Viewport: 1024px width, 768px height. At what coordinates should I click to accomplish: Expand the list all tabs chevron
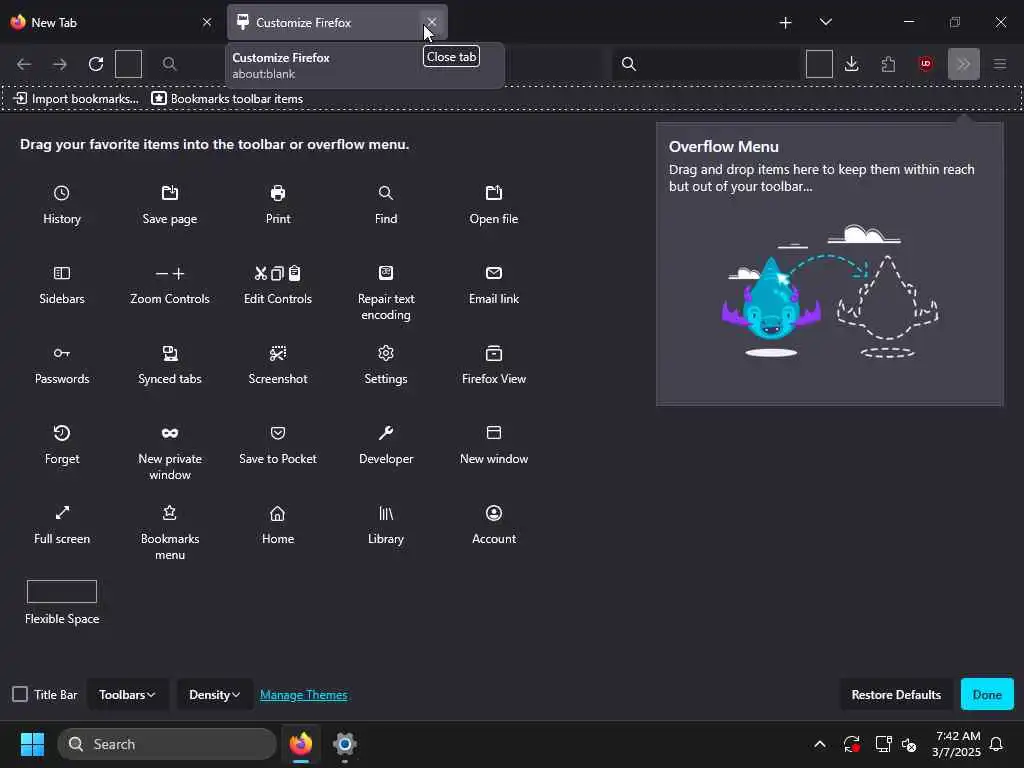(x=825, y=22)
